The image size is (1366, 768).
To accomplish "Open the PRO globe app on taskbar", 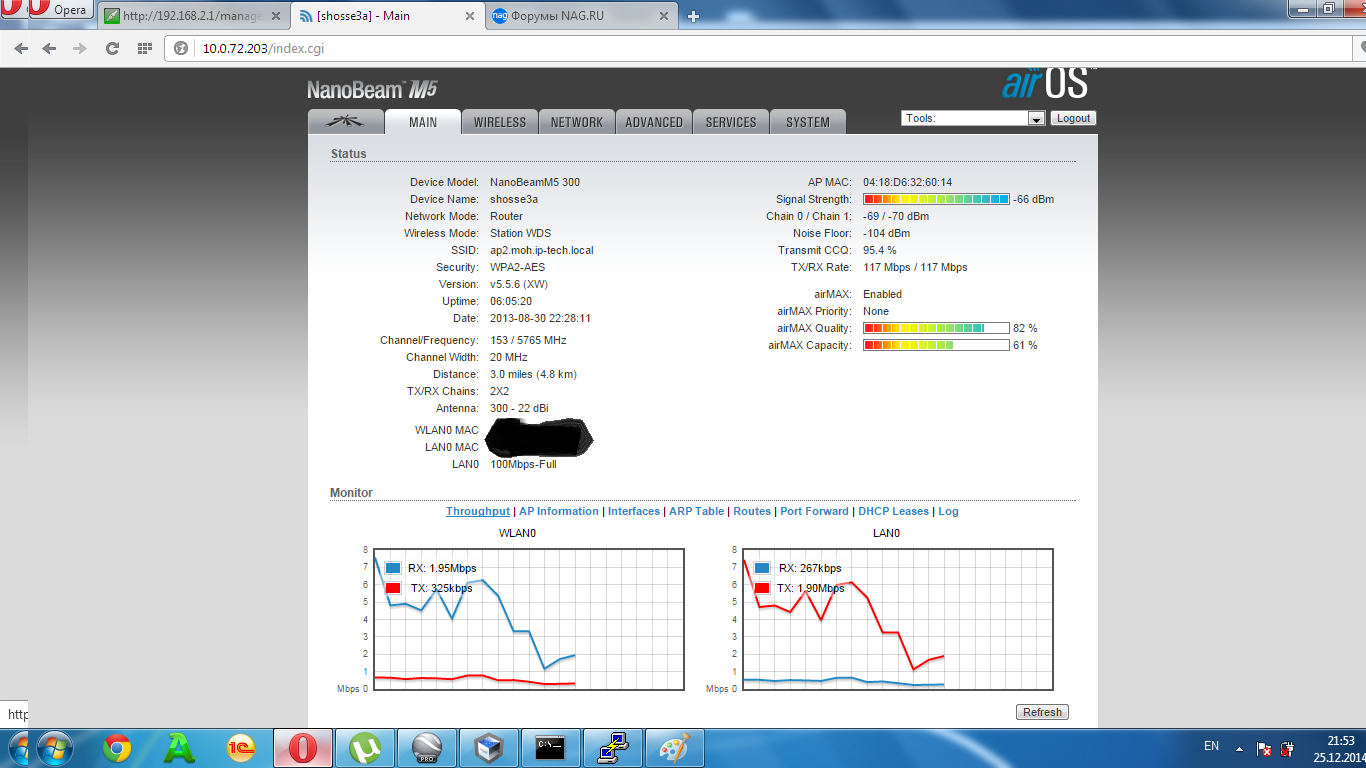I will [427, 748].
